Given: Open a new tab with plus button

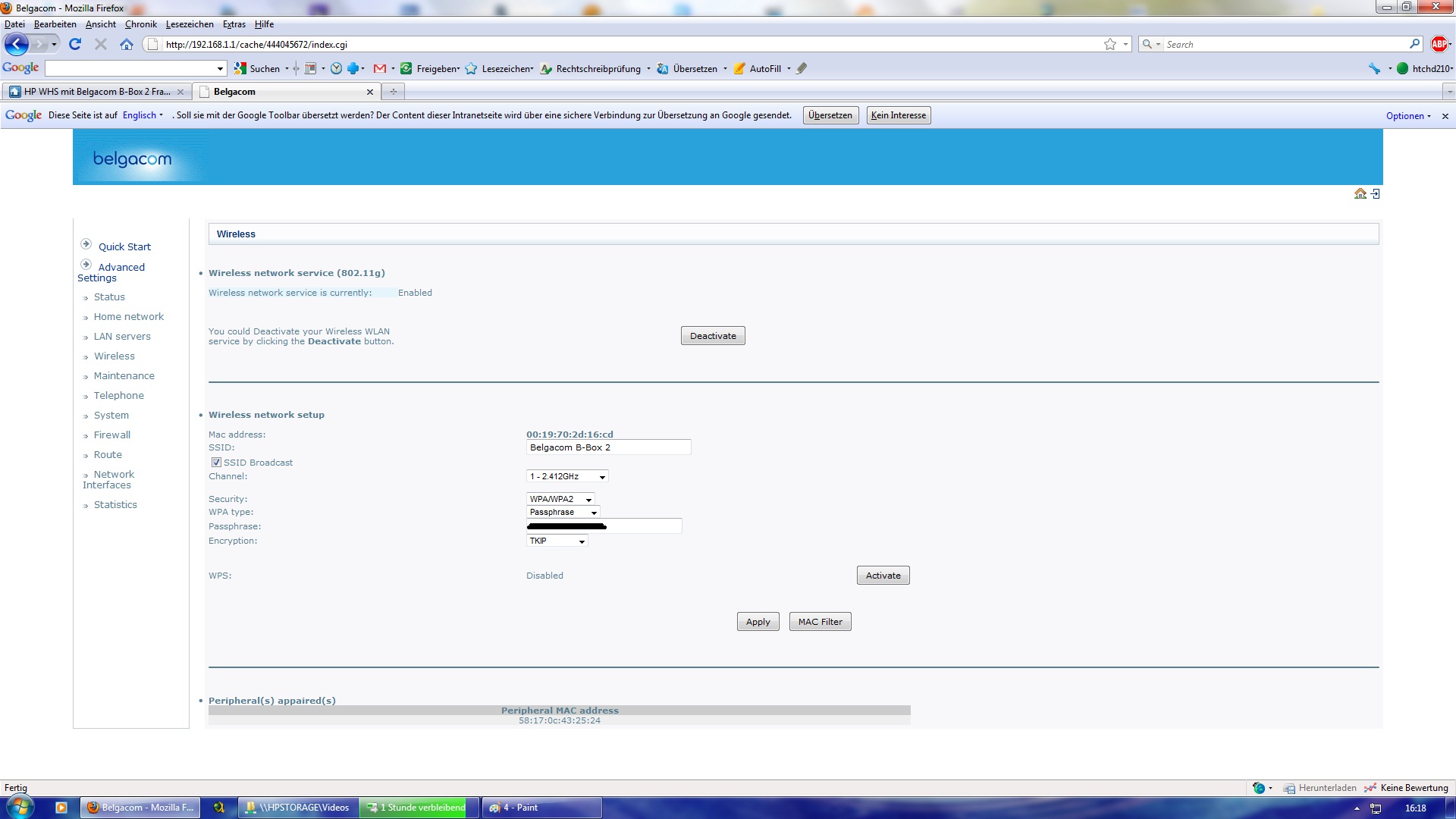Looking at the screenshot, I should 393,92.
